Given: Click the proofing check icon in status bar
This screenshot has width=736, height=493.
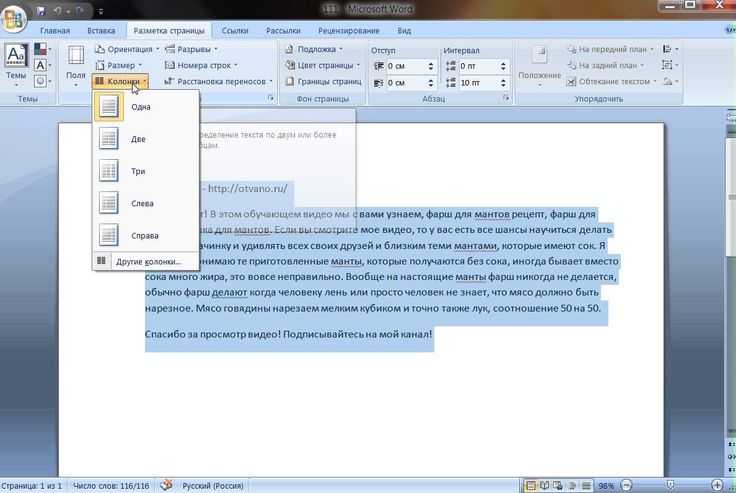Looking at the screenshot, I should pyautogui.click(x=166, y=485).
